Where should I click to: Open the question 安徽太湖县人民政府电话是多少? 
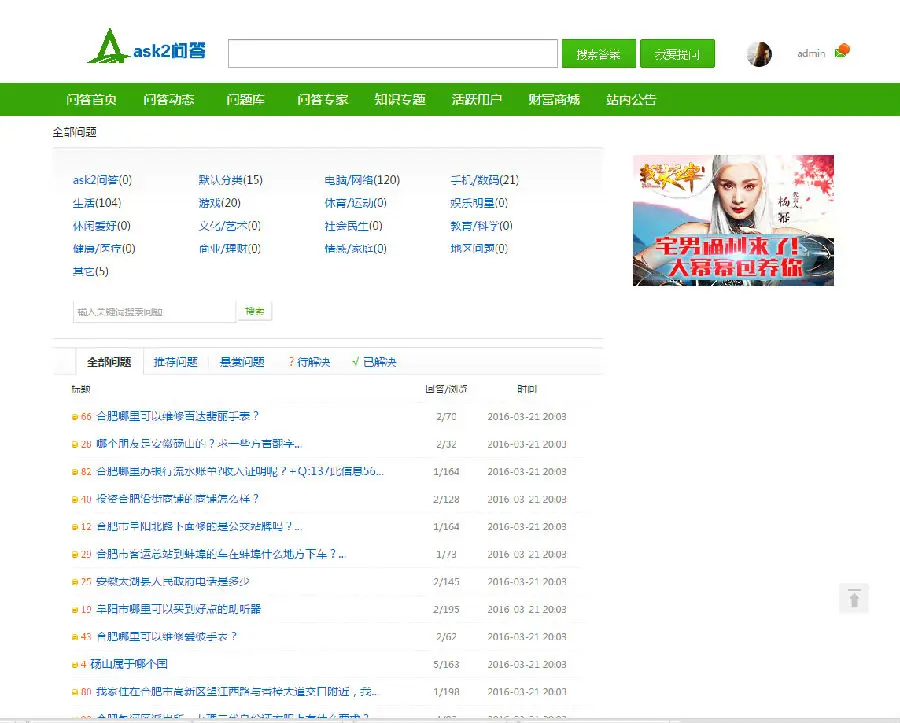173,582
